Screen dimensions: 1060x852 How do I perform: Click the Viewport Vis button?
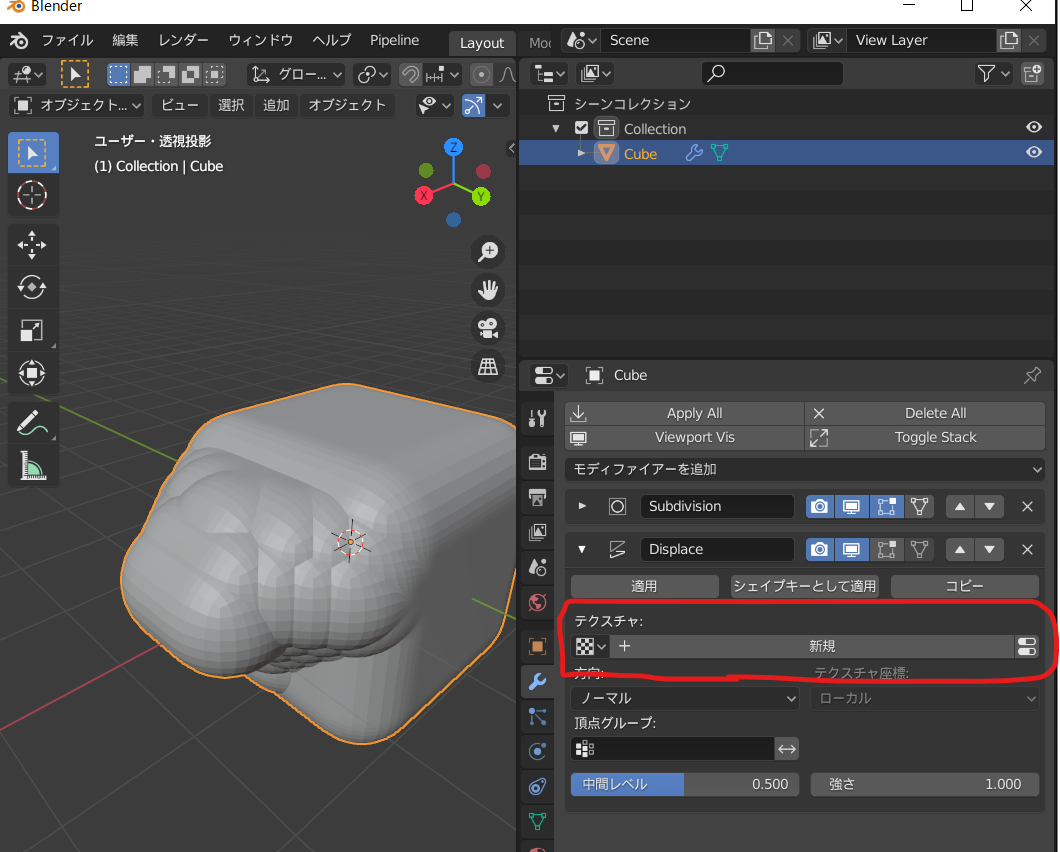(x=685, y=437)
